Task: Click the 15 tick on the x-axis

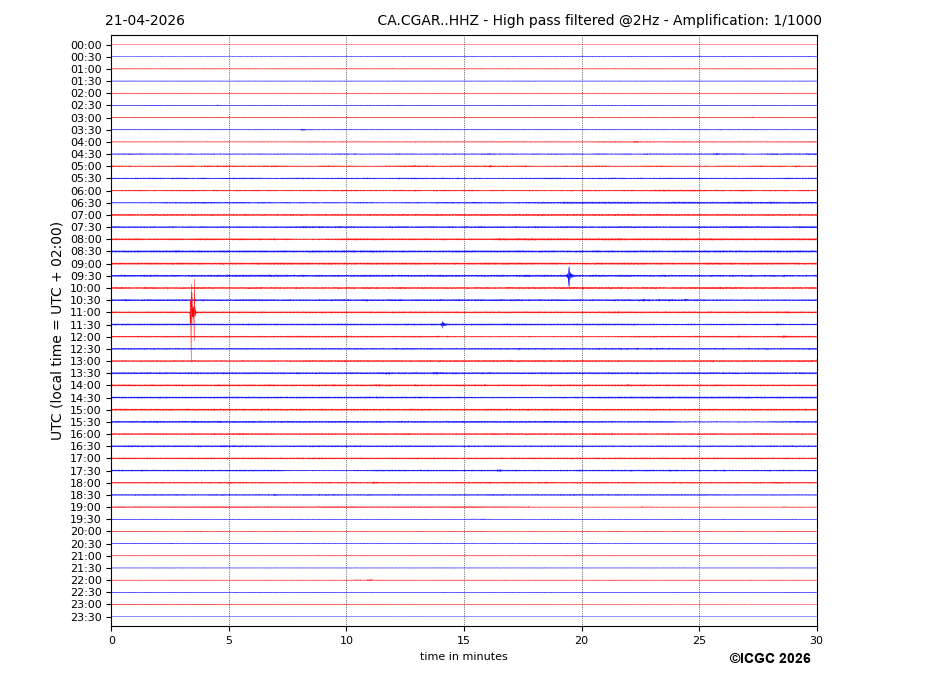Action: tap(464, 640)
